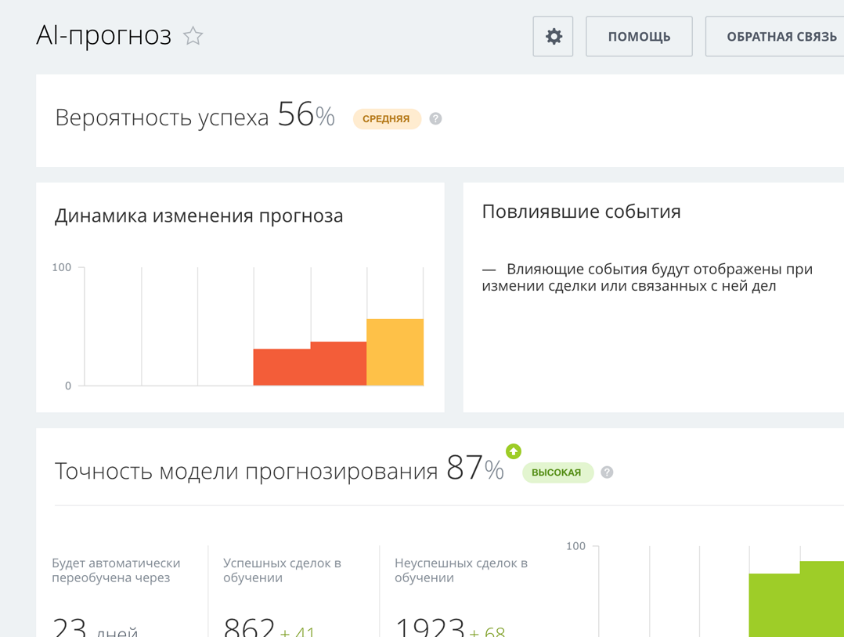Open the ПОМОЩЬ menu
Image resolution: width=844 pixels, height=637 pixels.
(x=638, y=36)
